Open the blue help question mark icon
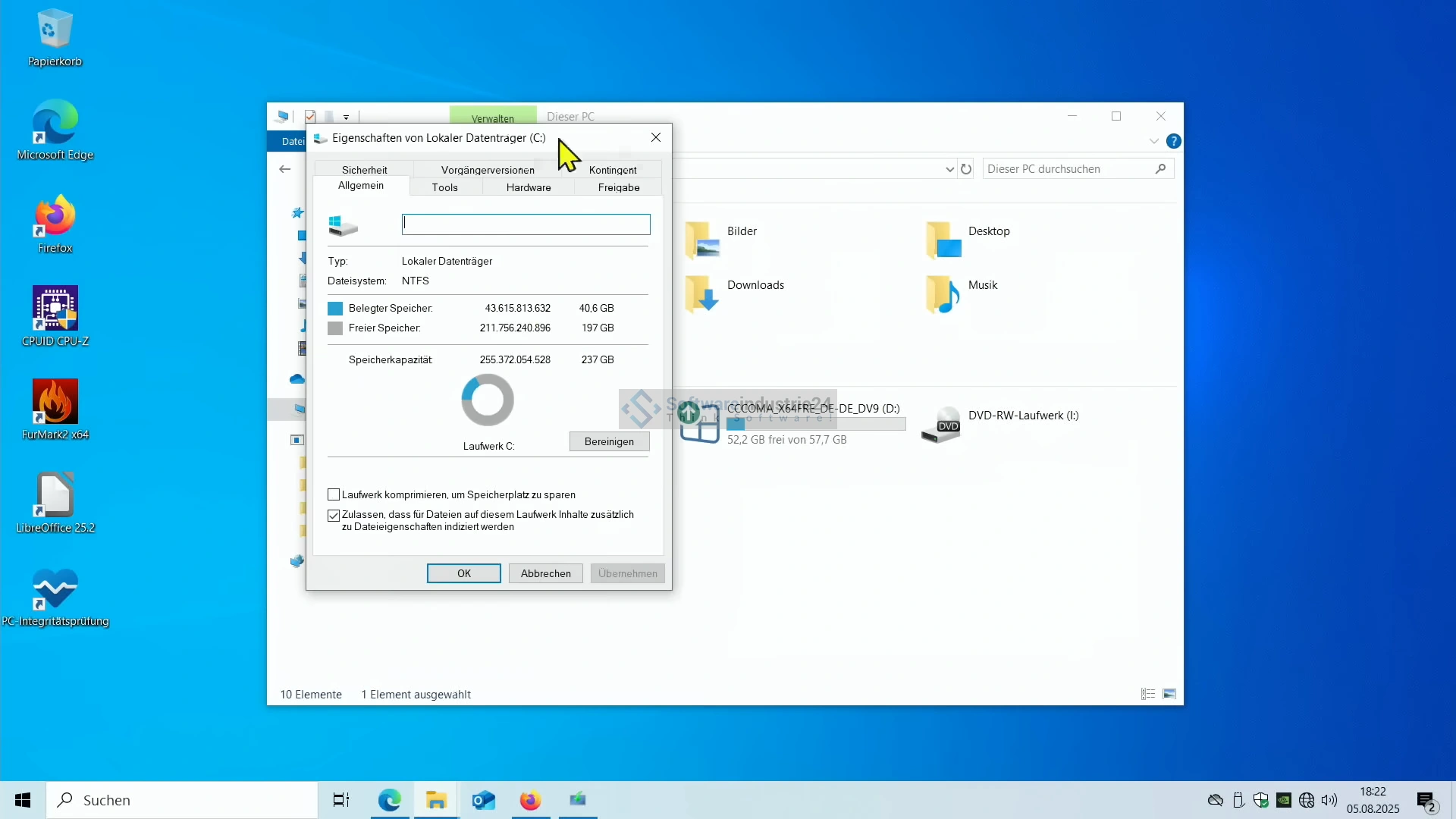This screenshot has width=1456, height=819. click(1173, 141)
